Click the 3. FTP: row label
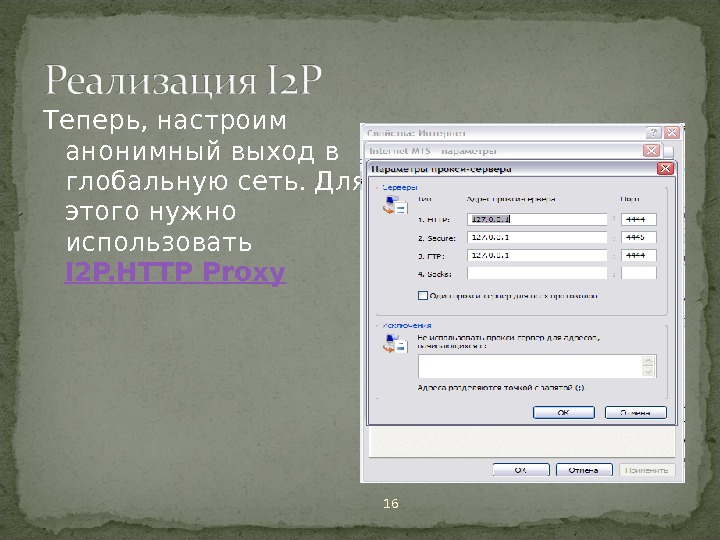Viewport: 720px width, 540px height. click(x=431, y=256)
